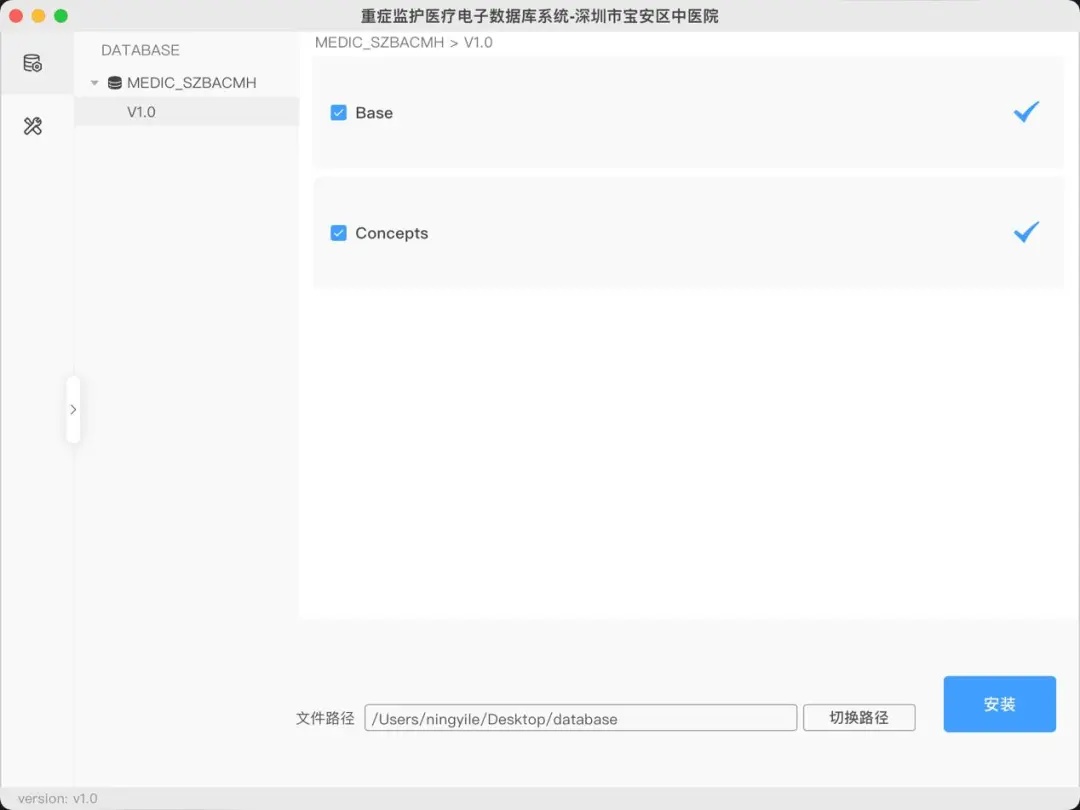Open the database management sidebar icon

point(32,63)
